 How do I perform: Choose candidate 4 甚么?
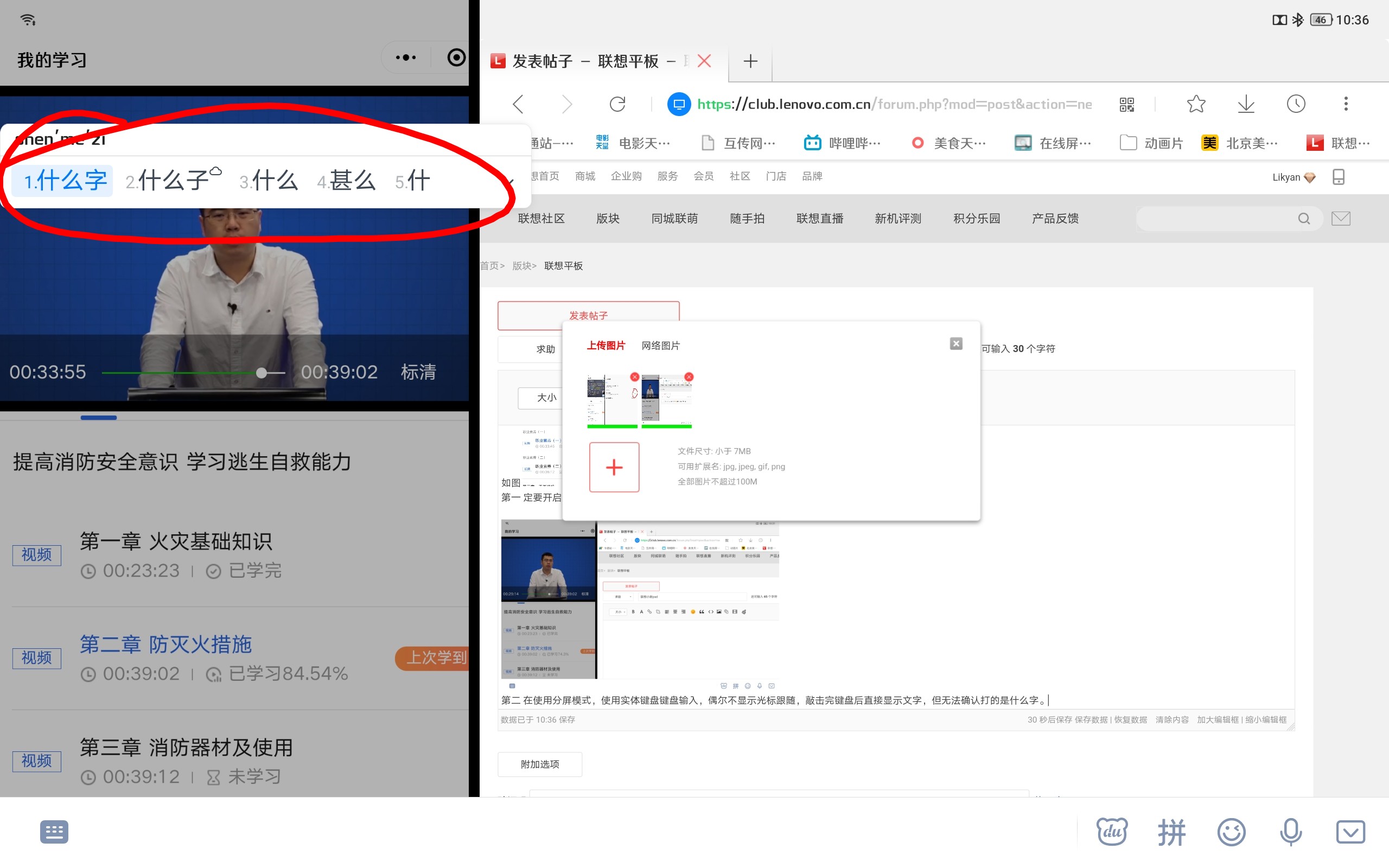click(346, 181)
